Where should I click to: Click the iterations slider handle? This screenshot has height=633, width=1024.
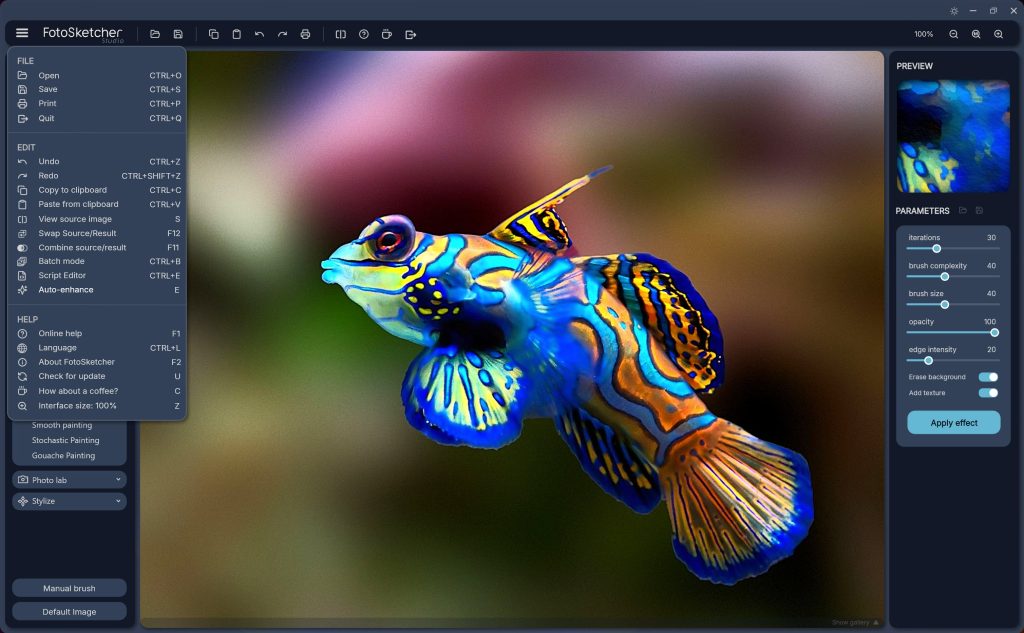936,249
